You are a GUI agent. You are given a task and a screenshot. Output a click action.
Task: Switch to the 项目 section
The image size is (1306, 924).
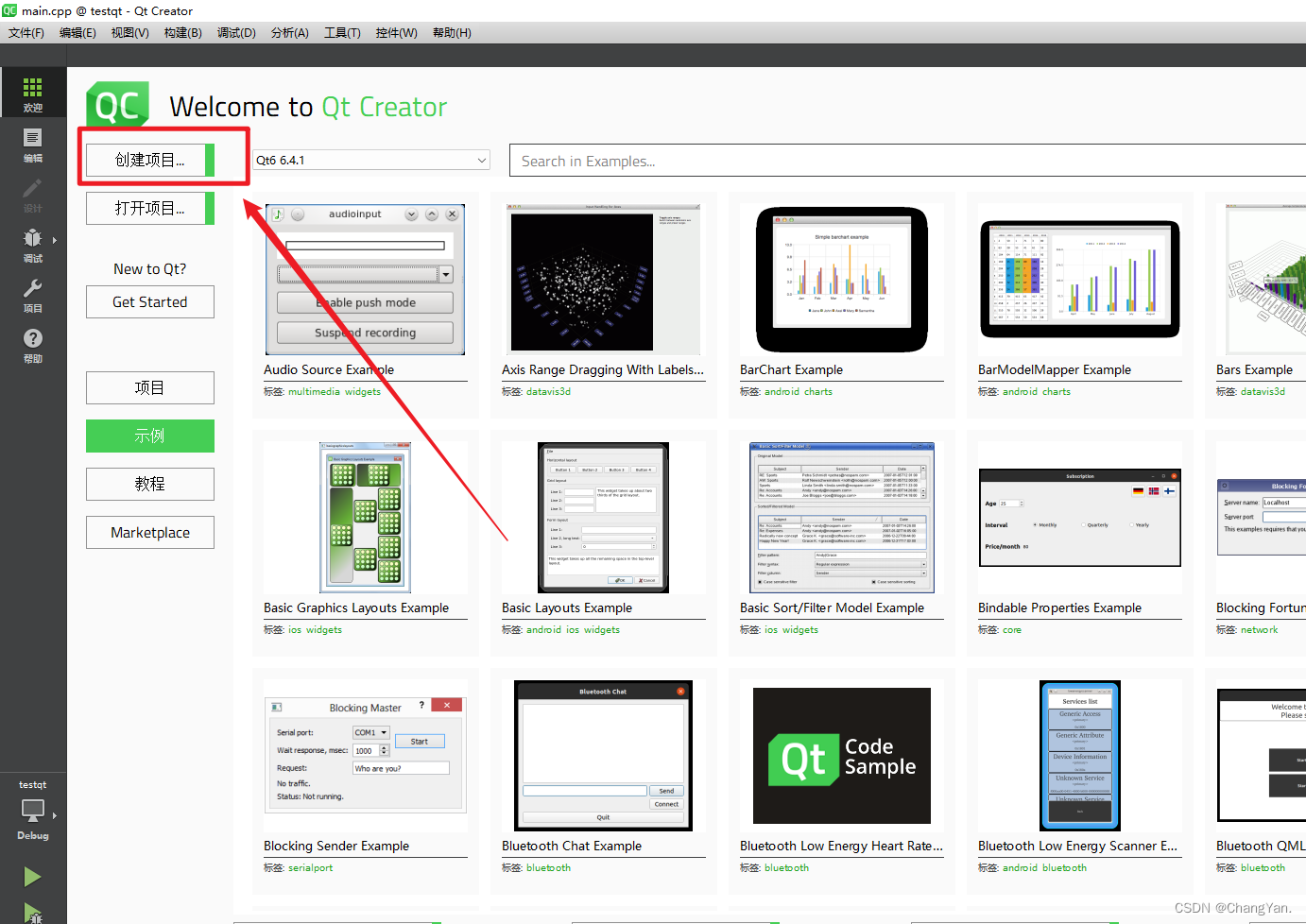[150, 388]
